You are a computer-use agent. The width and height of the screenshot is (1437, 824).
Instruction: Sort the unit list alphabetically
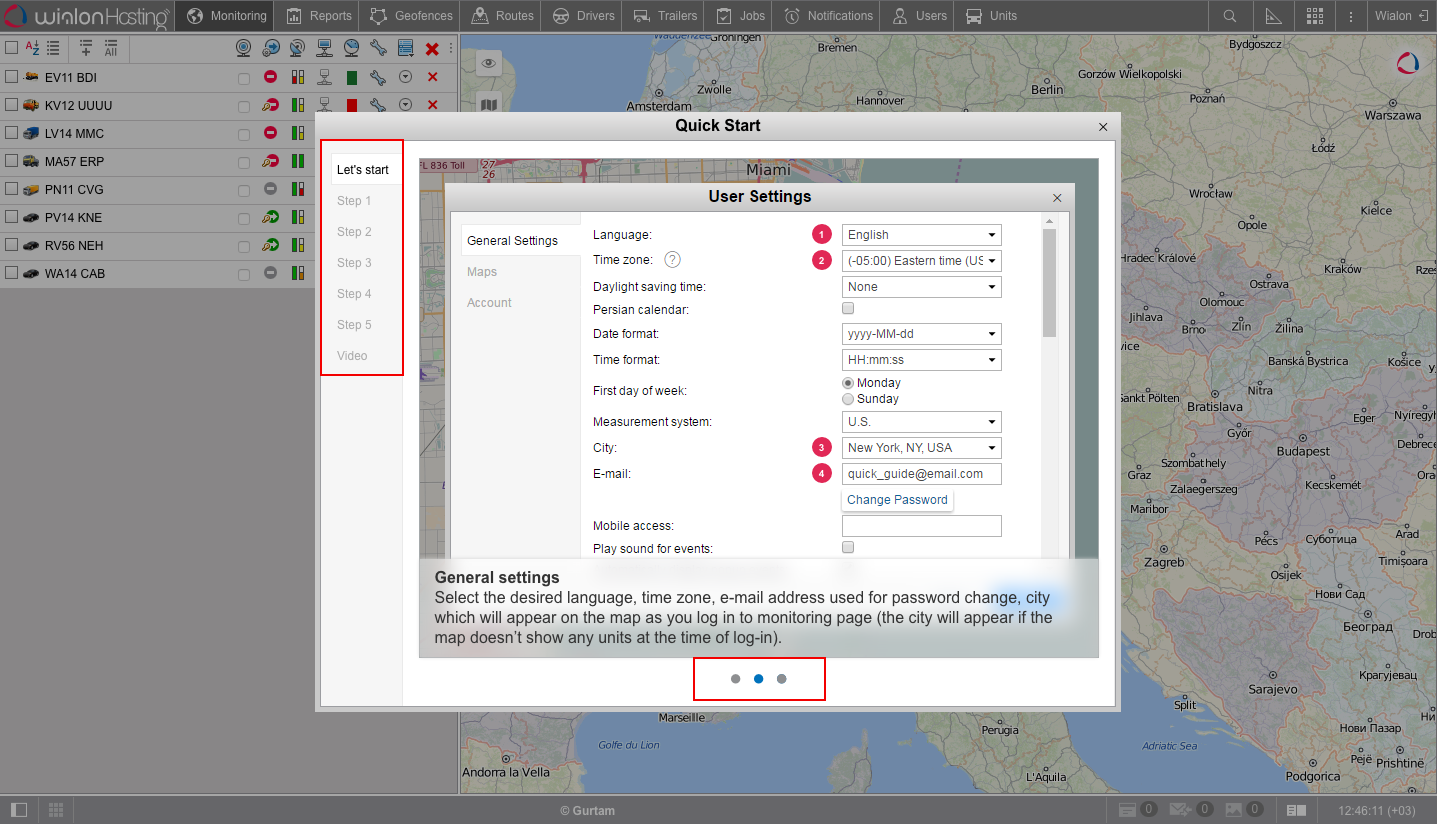click(32, 48)
